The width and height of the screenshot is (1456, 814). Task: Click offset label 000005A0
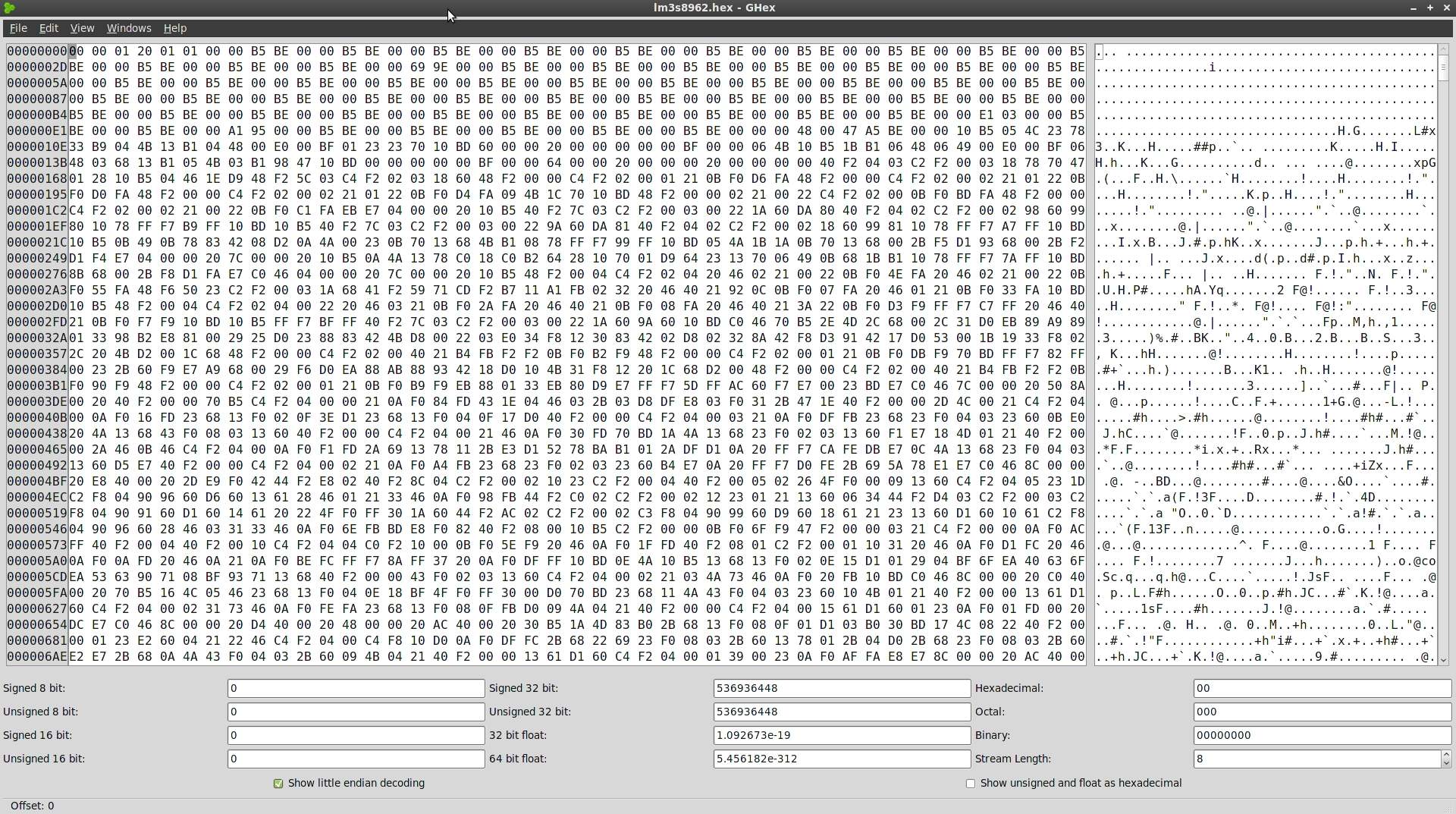click(x=37, y=561)
